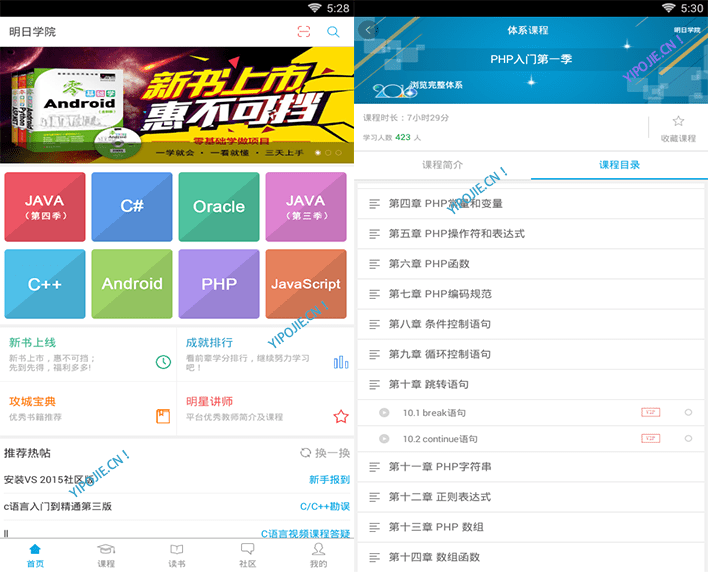The image size is (708, 572).
Task: Open 浏览完整体系 in the course banner
Action: (x=436, y=85)
